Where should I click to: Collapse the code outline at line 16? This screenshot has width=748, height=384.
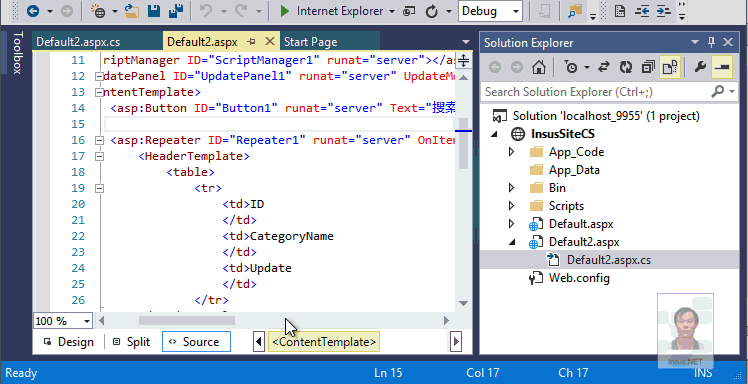point(99,140)
